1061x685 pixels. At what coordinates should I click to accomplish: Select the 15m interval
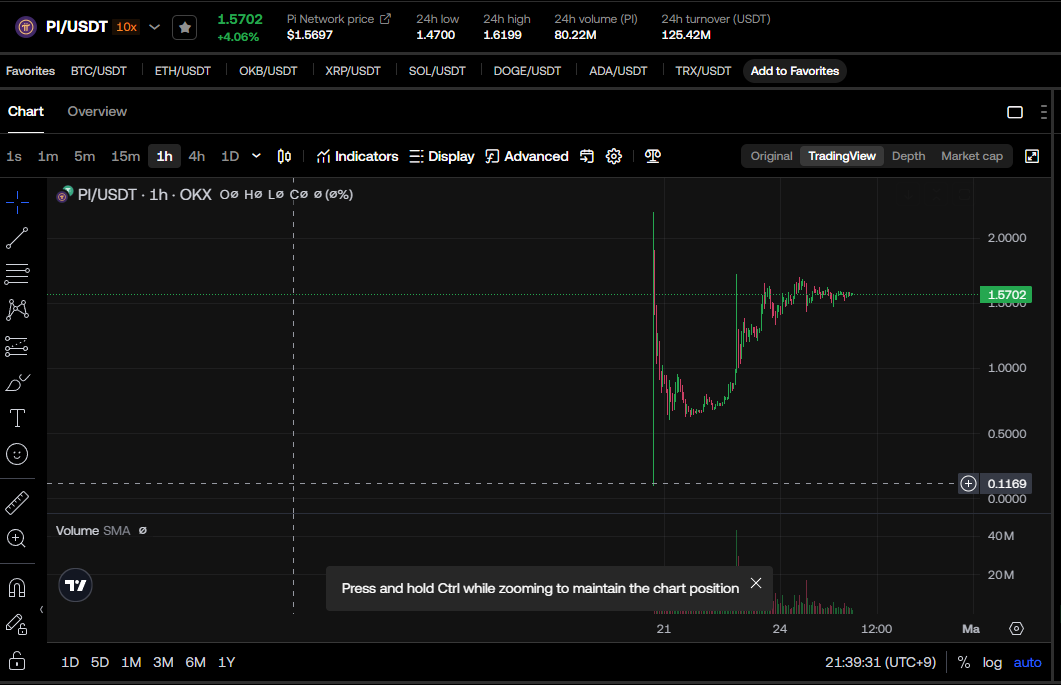tap(125, 156)
